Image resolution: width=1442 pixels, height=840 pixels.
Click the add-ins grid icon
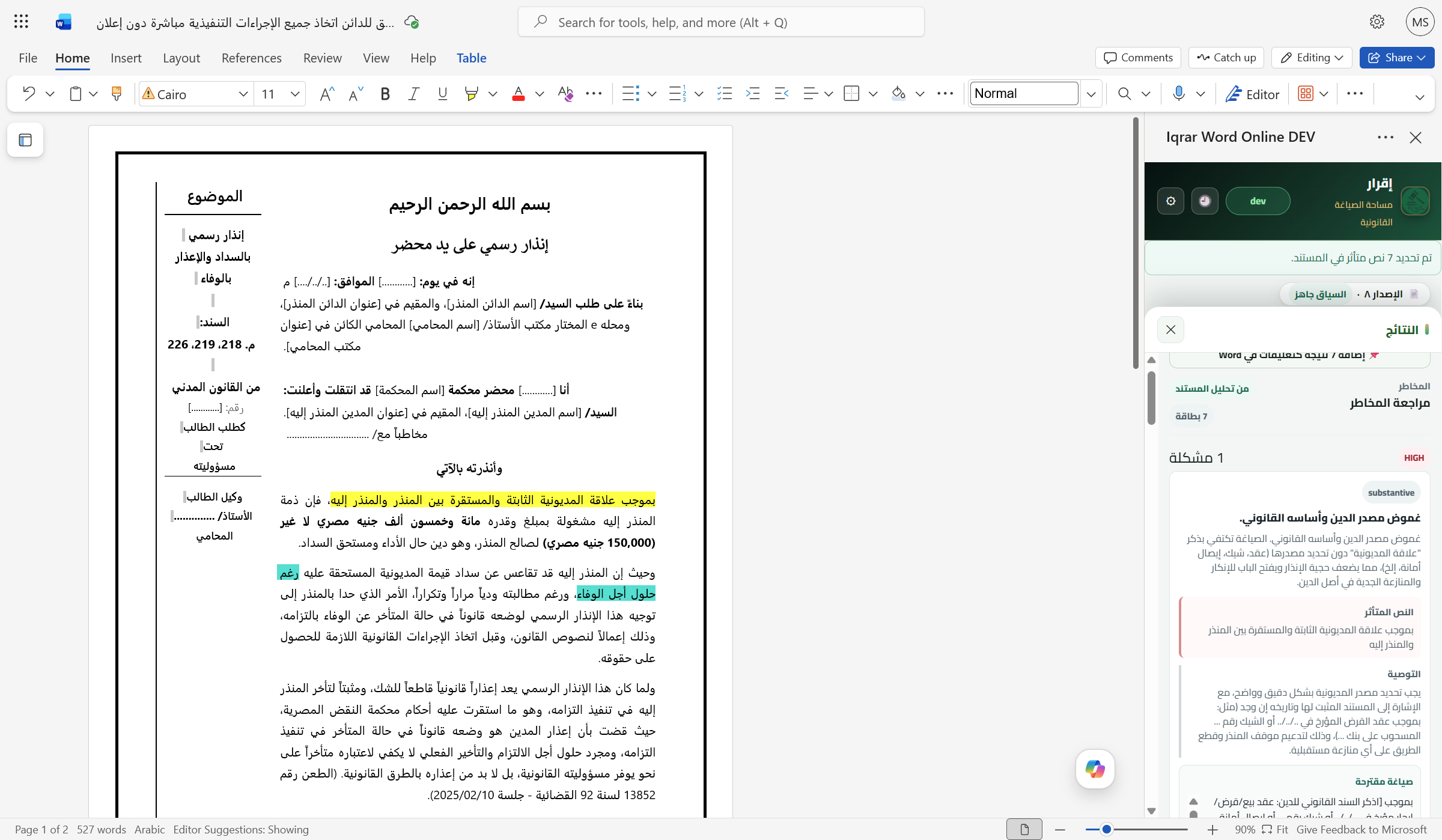pyautogui.click(x=1305, y=94)
